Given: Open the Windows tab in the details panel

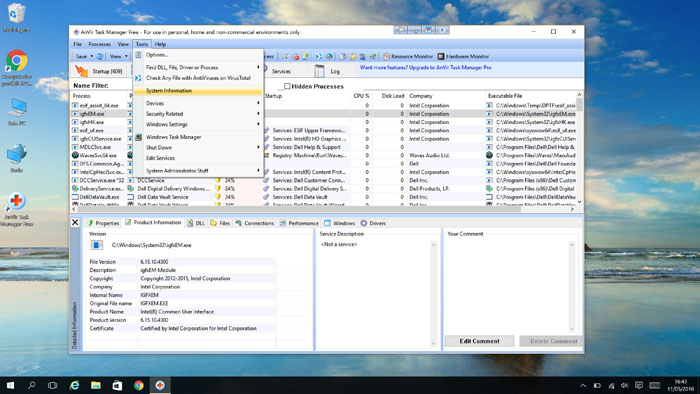Looking at the screenshot, I should [x=339, y=223].
